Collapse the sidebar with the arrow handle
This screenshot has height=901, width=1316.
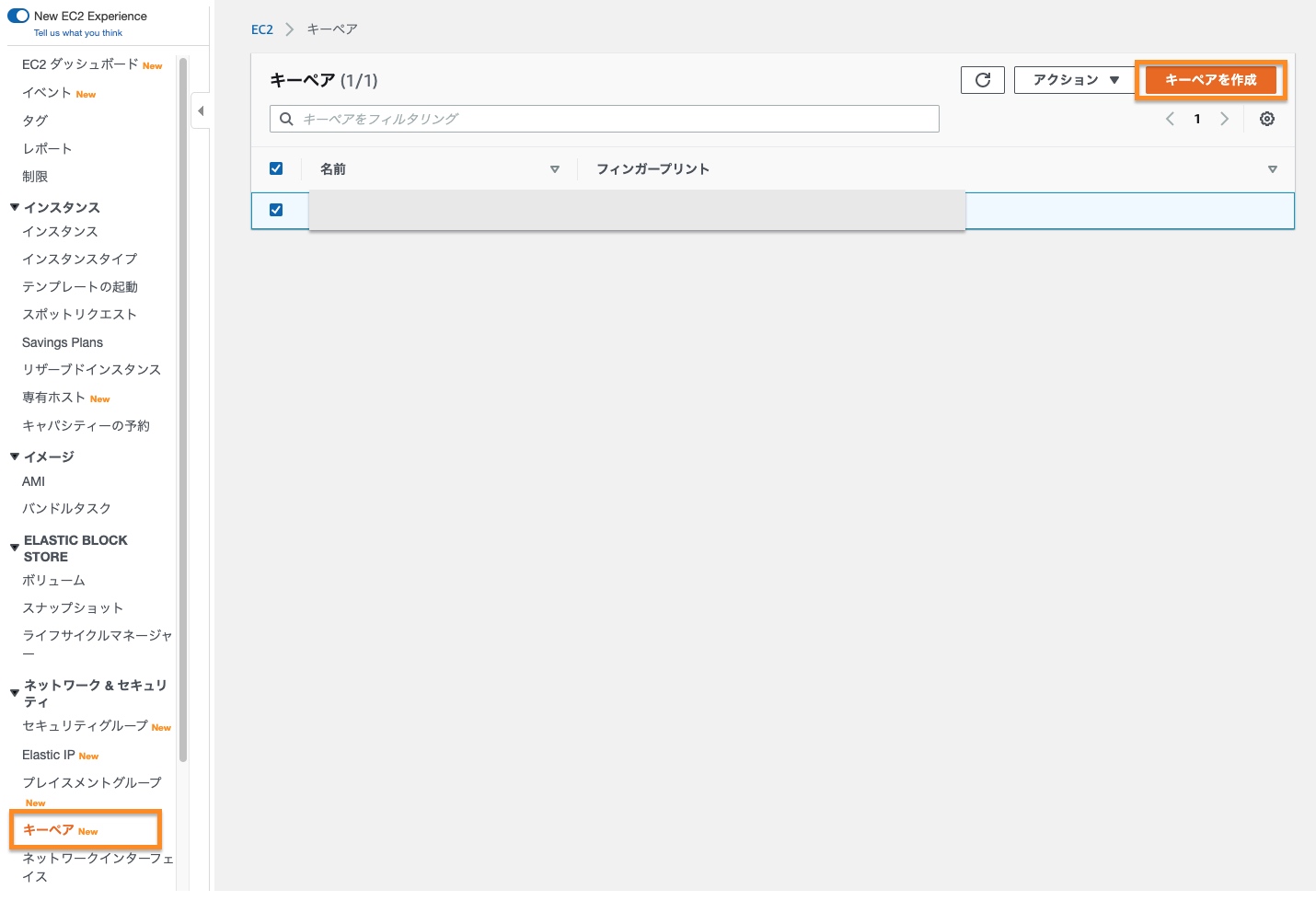click(201, 111)
